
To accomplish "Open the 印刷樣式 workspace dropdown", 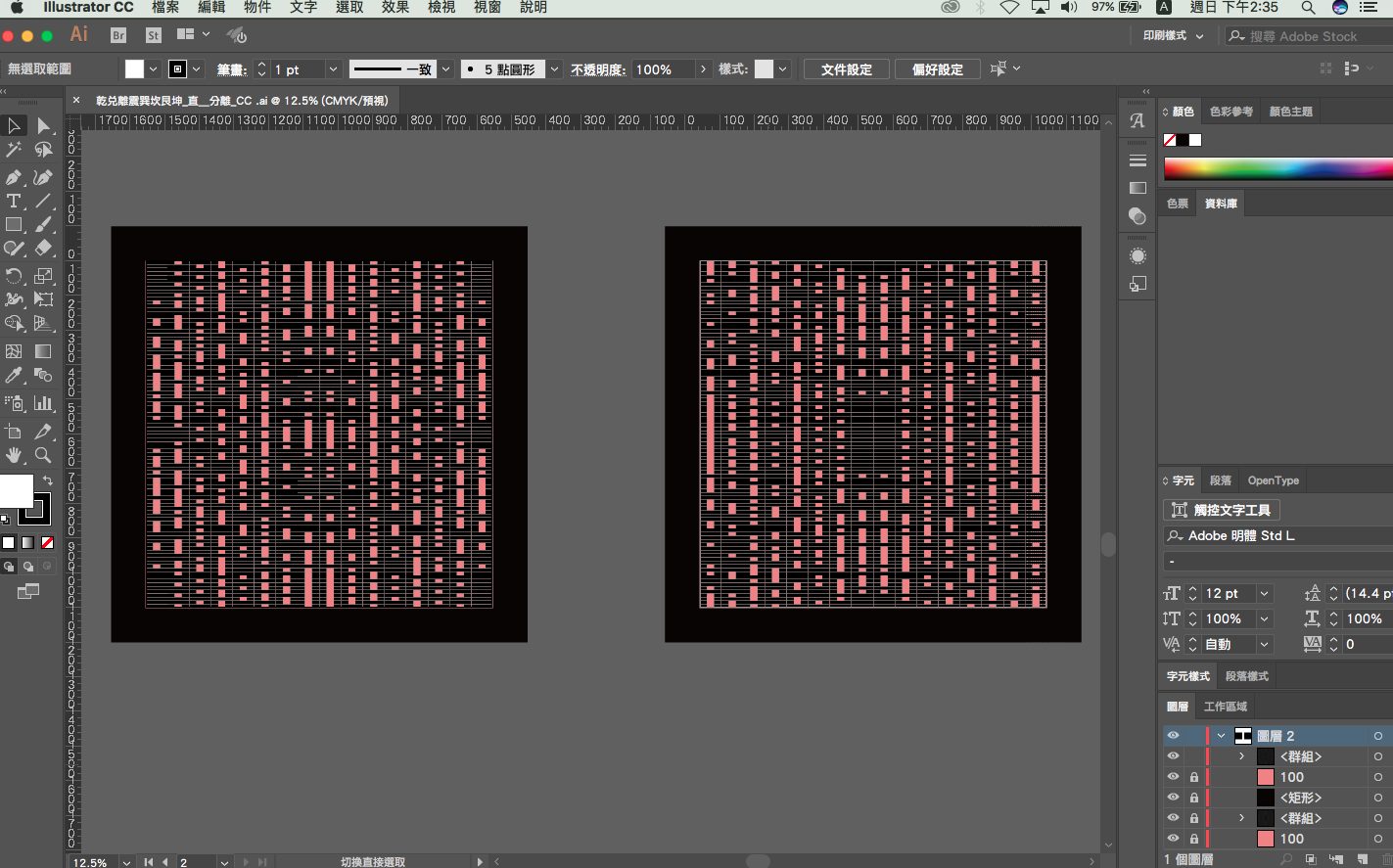I will point(1172,36).
